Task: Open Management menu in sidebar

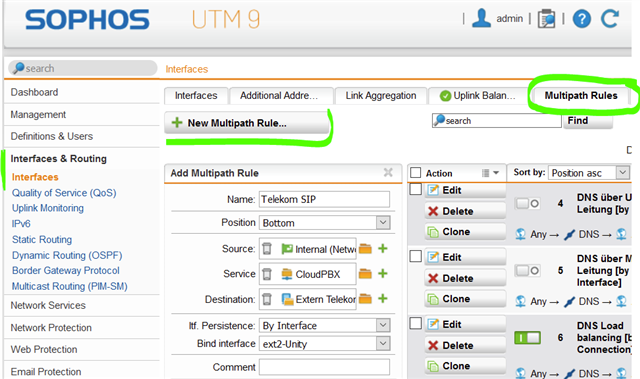Action: 38,115
